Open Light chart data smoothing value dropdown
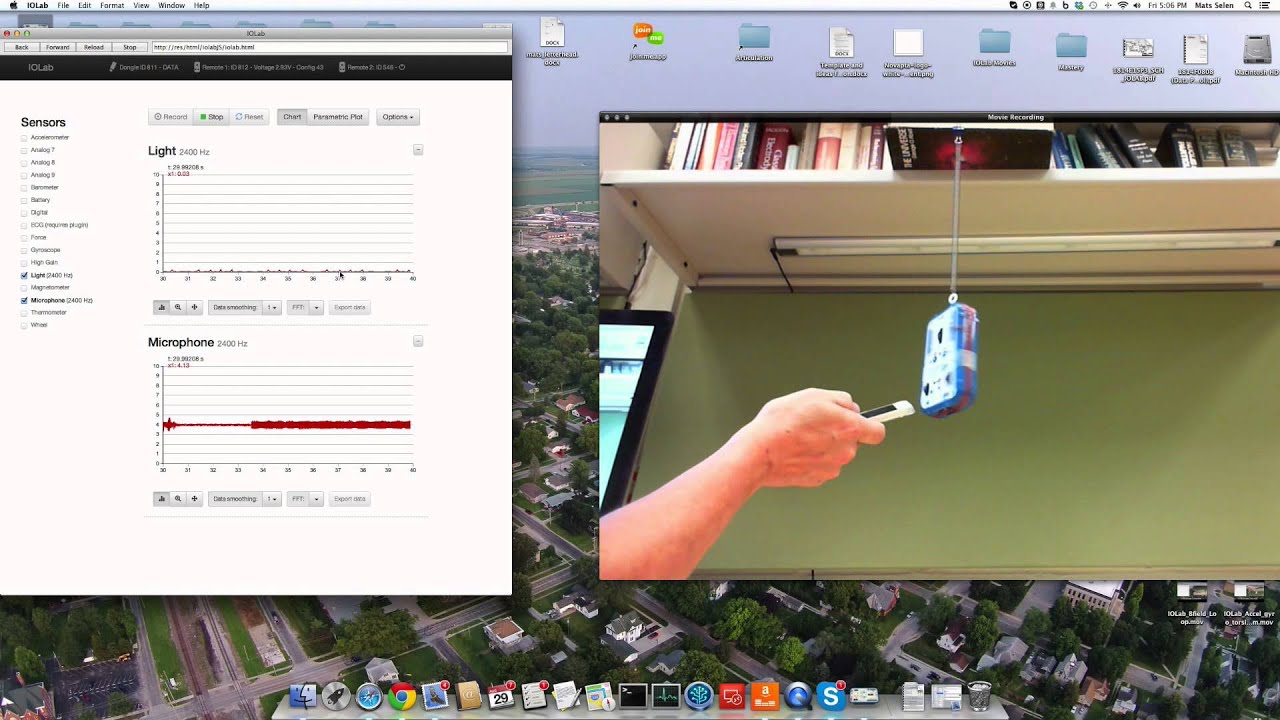This screenshot has height=720, width=1280. (271, 307)
